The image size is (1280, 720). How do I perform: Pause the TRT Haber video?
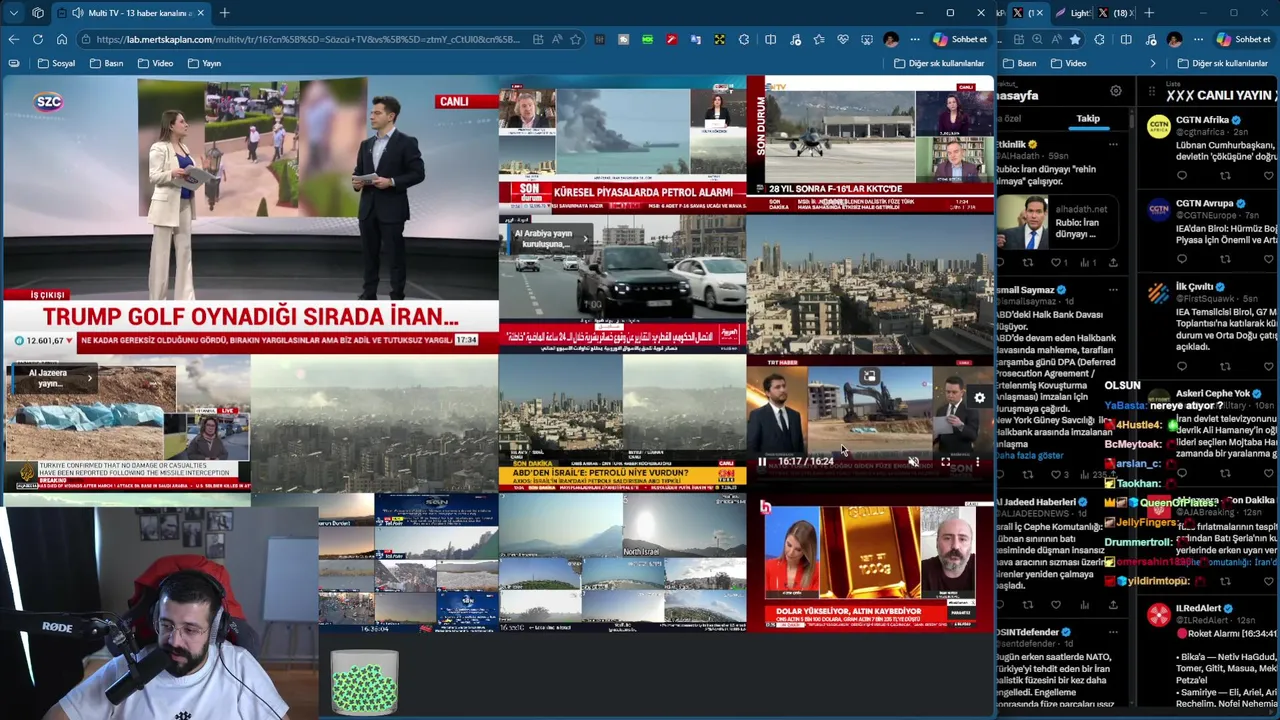(762, 462)
